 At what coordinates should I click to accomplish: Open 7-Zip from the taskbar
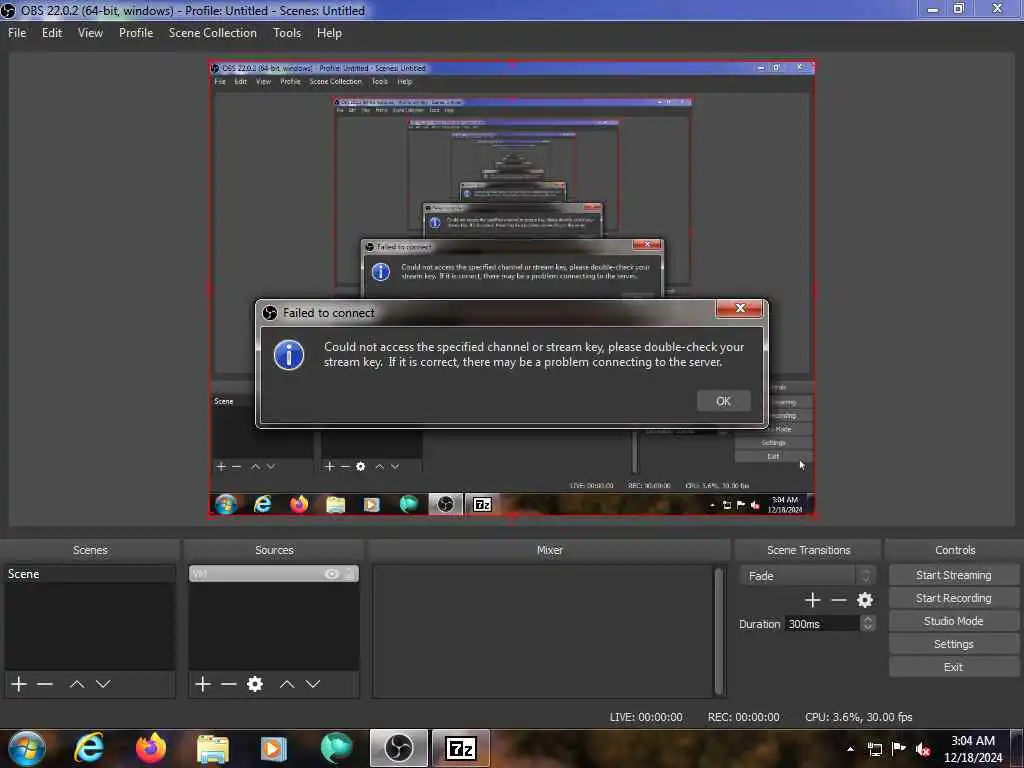tap(460, 748)
